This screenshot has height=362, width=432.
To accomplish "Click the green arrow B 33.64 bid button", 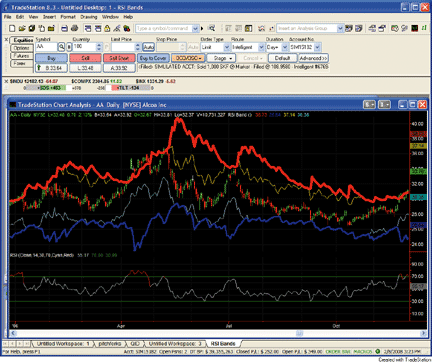I will tap(51, 68).
